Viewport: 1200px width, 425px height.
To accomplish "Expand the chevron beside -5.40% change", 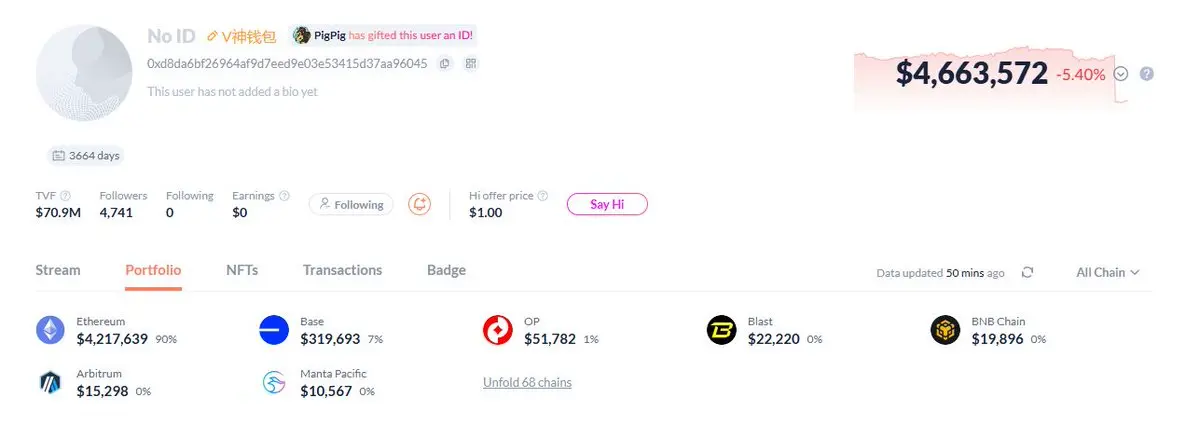I will coord(1121,73).
